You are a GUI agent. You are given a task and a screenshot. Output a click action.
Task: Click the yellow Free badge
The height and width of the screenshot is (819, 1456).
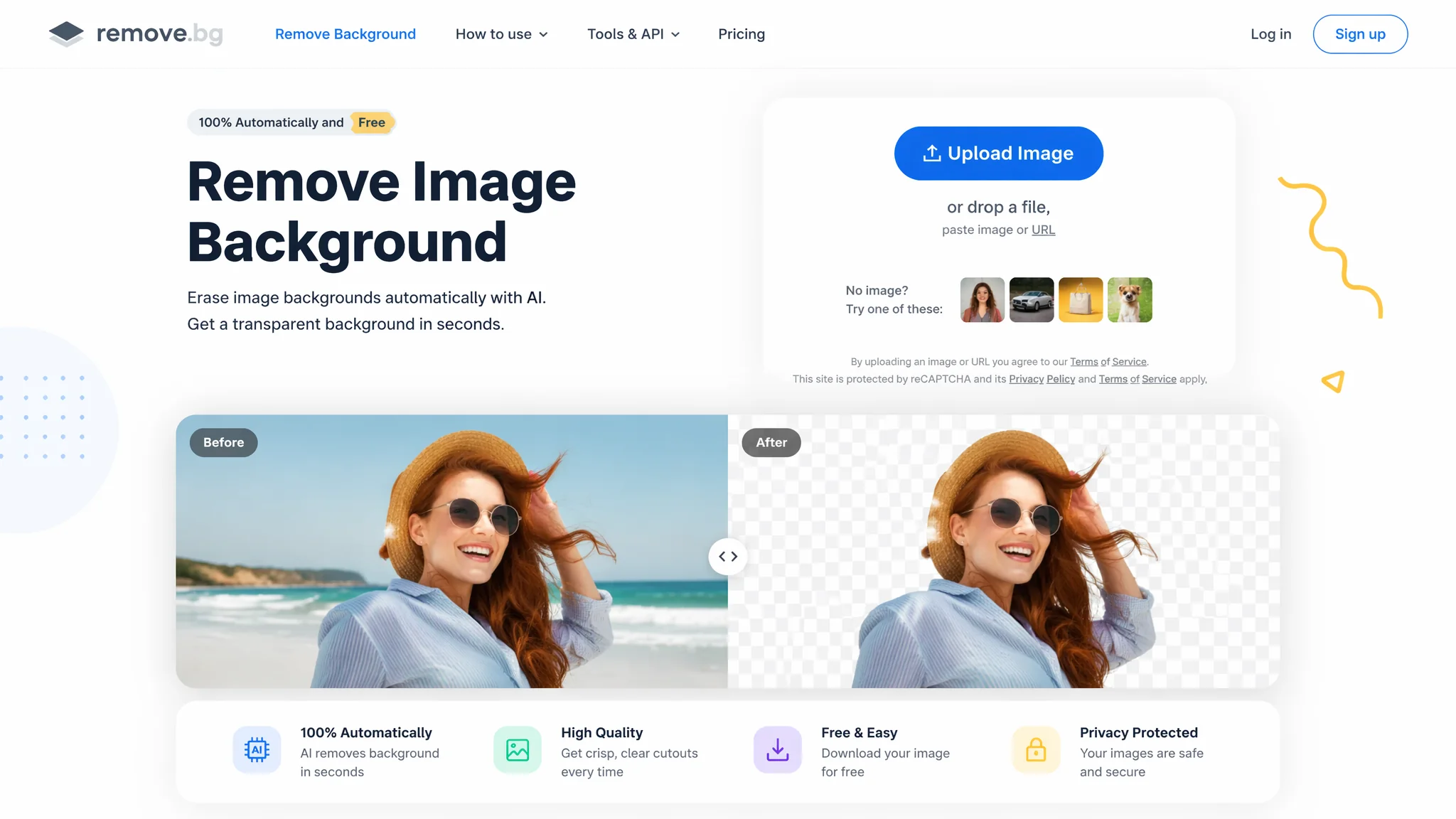click(x=372, y=122)
